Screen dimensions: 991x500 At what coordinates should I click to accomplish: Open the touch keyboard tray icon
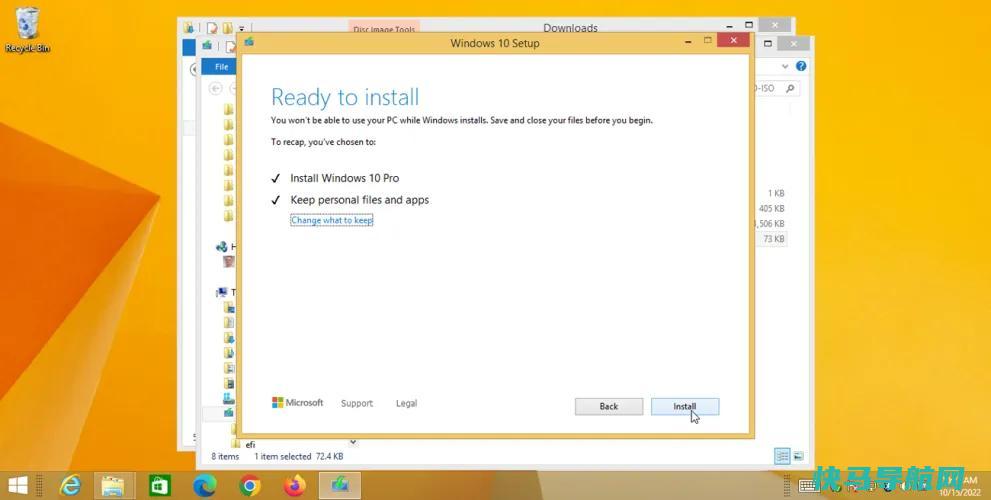809,485
